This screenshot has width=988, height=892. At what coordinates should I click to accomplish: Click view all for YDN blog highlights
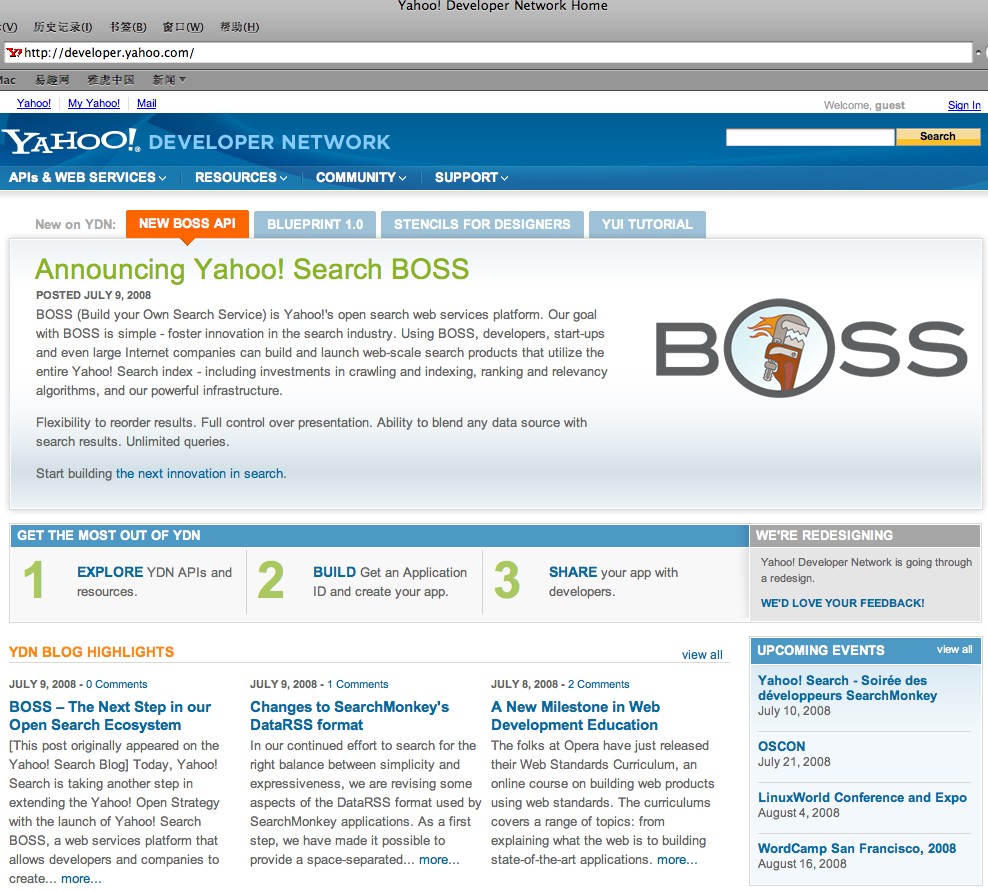[702, 655]
